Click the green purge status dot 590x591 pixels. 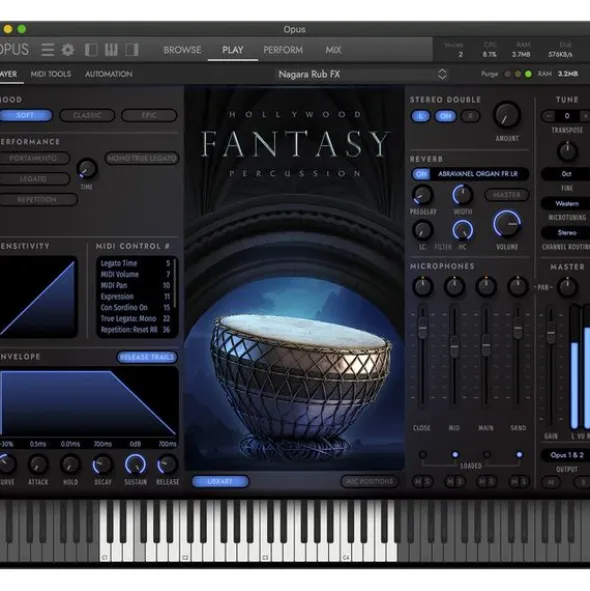(528, 74)
